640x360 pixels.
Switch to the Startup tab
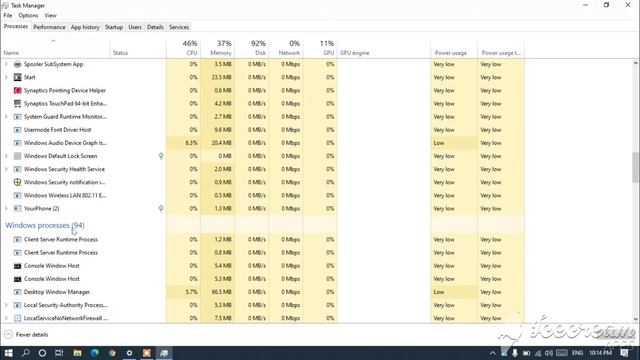pyautogui.click(x=114, y=27)
